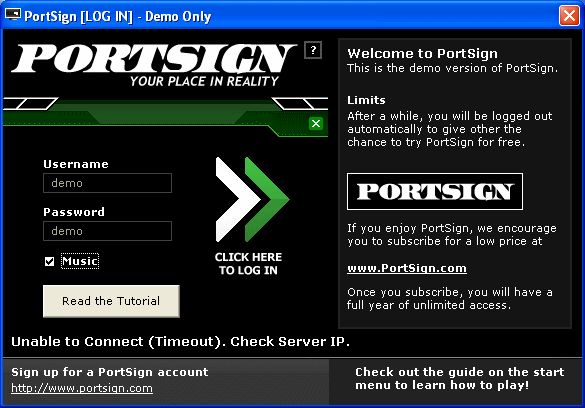Click 'Sign up for a PortSign account' text

click(110, 372)
